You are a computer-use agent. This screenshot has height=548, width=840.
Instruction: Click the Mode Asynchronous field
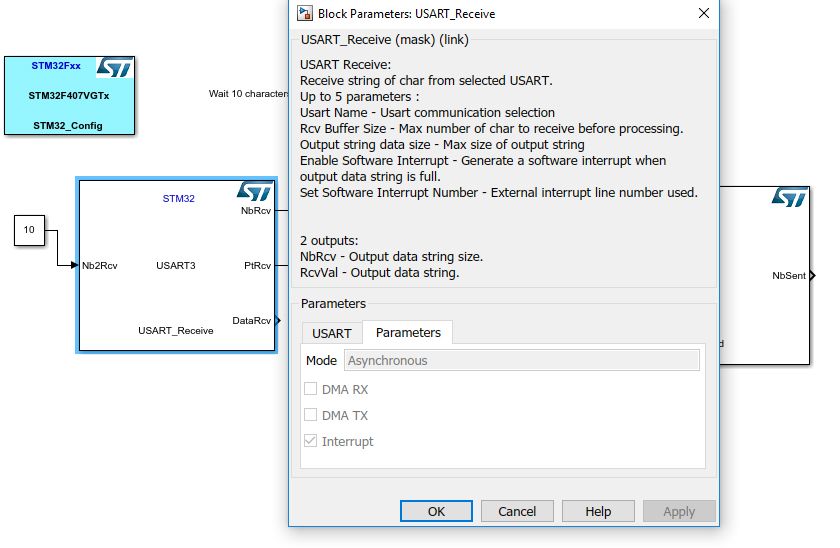tap(521, 360)
